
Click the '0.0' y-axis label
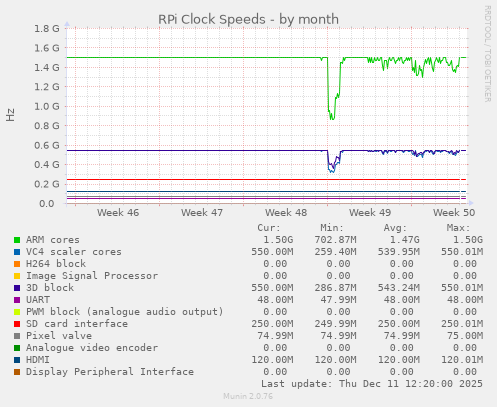pos(47,203)
